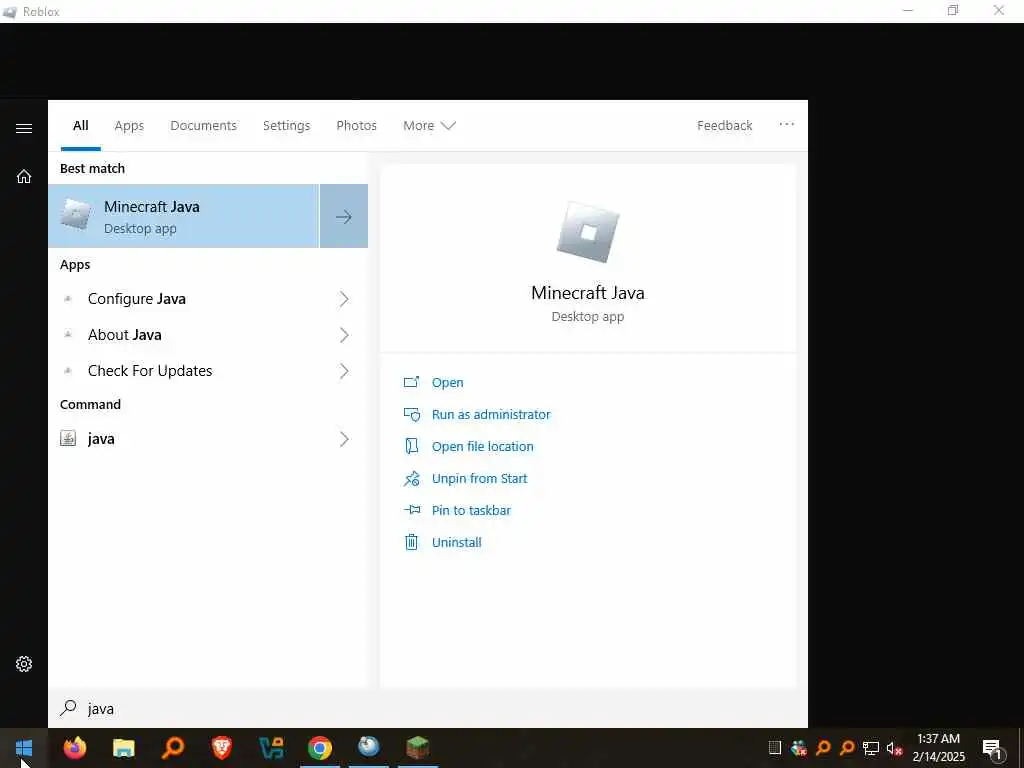
Task: Choose Open file location
Action: [x=483, y=447]
